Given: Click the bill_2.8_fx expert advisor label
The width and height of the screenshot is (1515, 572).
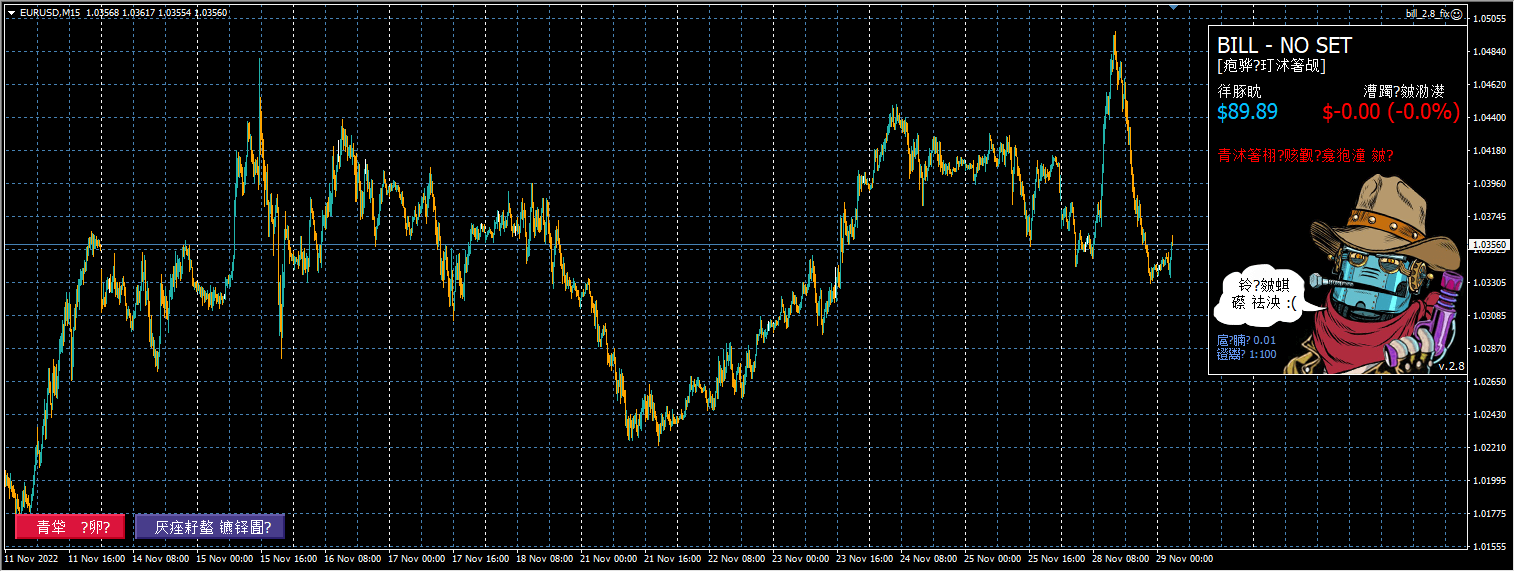Looking at the screenshot, I should [x=1426, y=14].
